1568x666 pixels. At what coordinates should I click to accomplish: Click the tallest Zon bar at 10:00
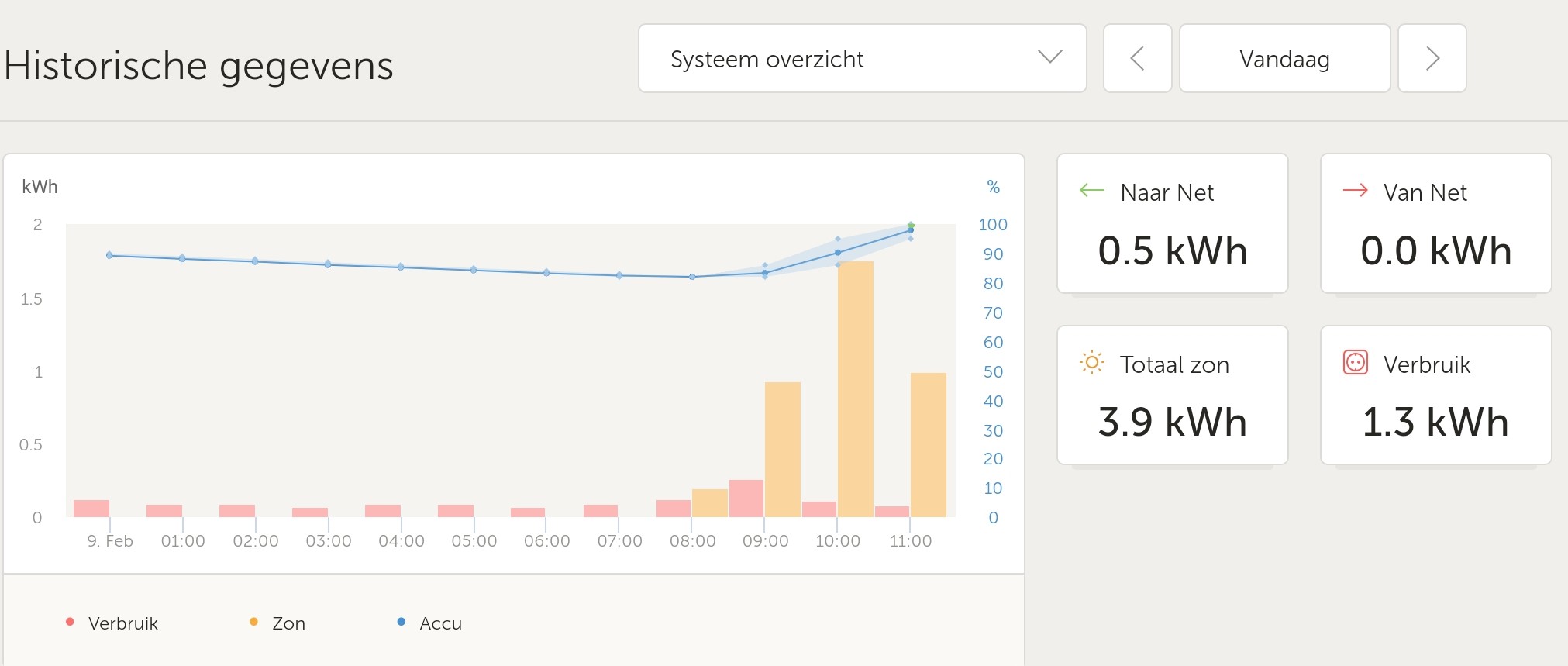(x=855, y=388)
